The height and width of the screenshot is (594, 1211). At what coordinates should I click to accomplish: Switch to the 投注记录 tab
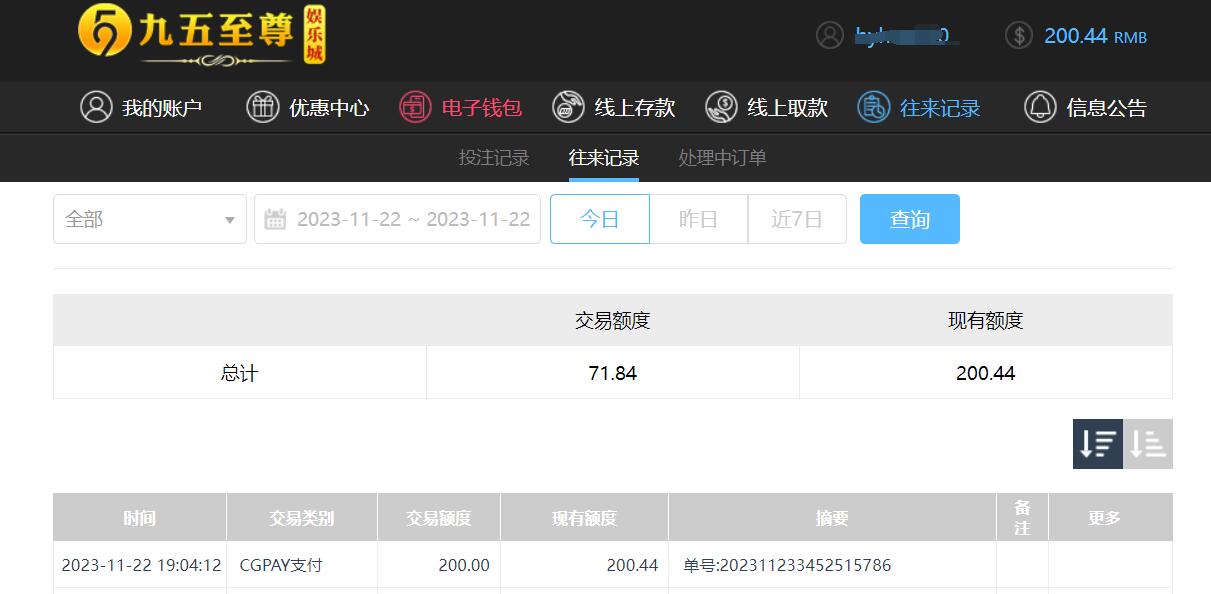coord(494,158)
